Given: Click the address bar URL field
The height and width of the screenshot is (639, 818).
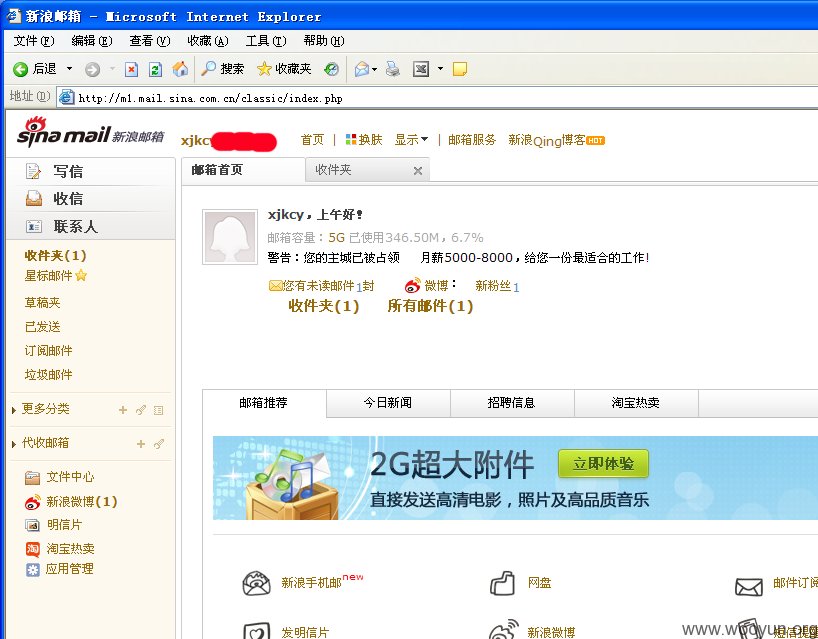Looking at the screenshot, I should [437, 98].
